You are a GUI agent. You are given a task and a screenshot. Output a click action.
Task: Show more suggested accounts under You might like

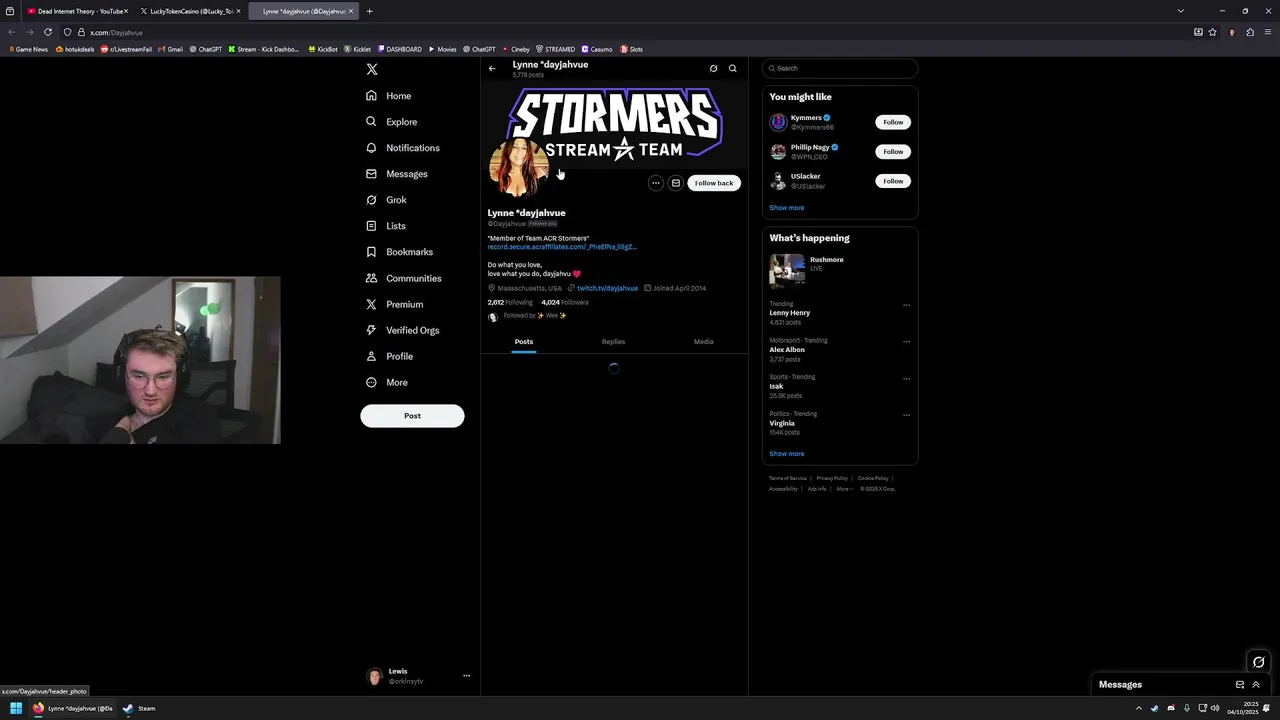(x=787, y=208)
